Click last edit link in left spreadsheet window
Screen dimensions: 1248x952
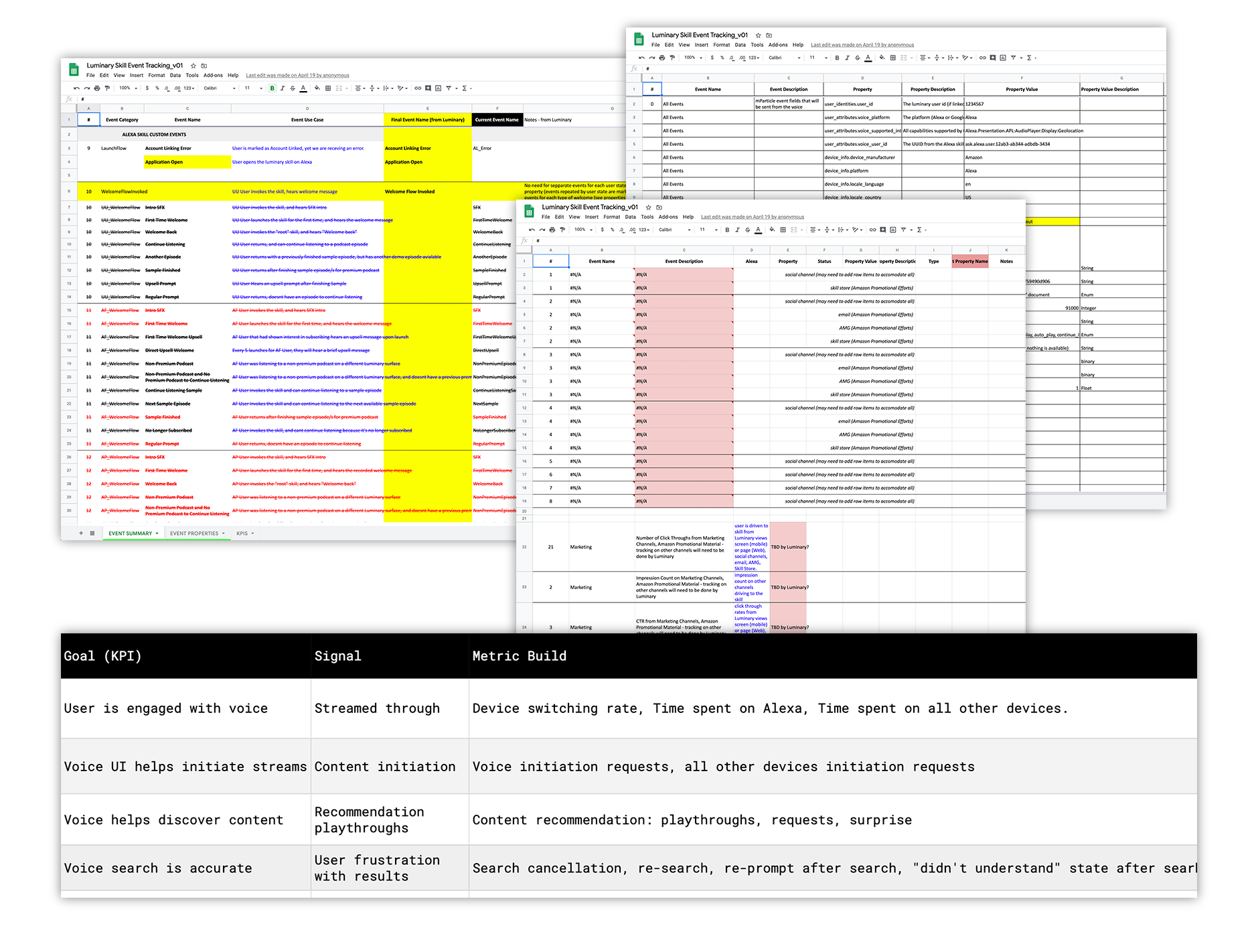(x=297, y=76)
